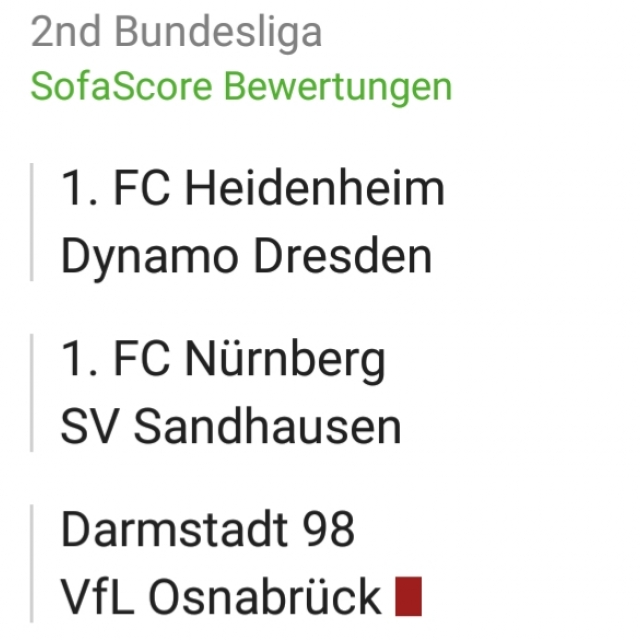Click divider bar left of Nürnberg match
640x640 pixels.
[32, 393]
